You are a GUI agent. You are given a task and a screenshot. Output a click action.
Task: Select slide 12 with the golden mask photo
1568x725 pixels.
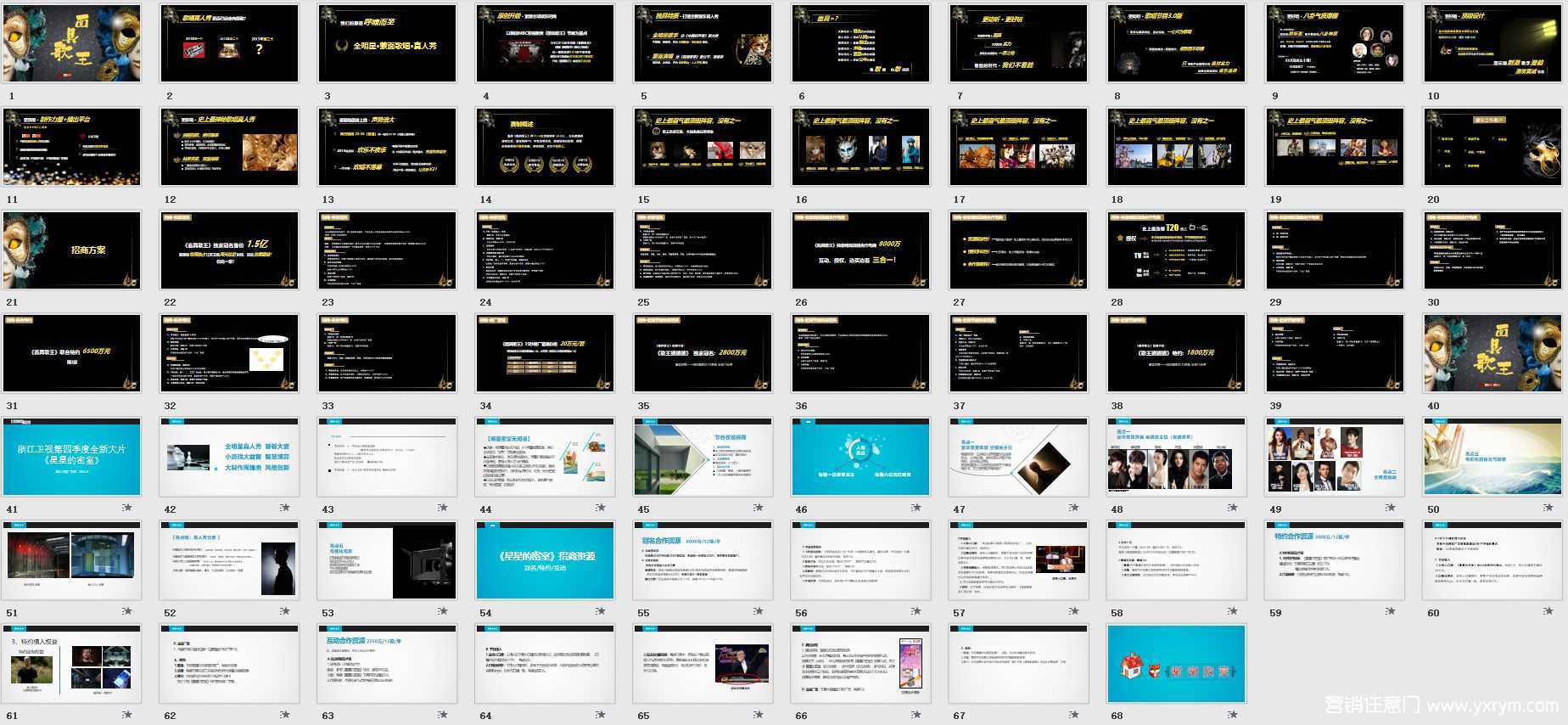click(x=229, y=146)
